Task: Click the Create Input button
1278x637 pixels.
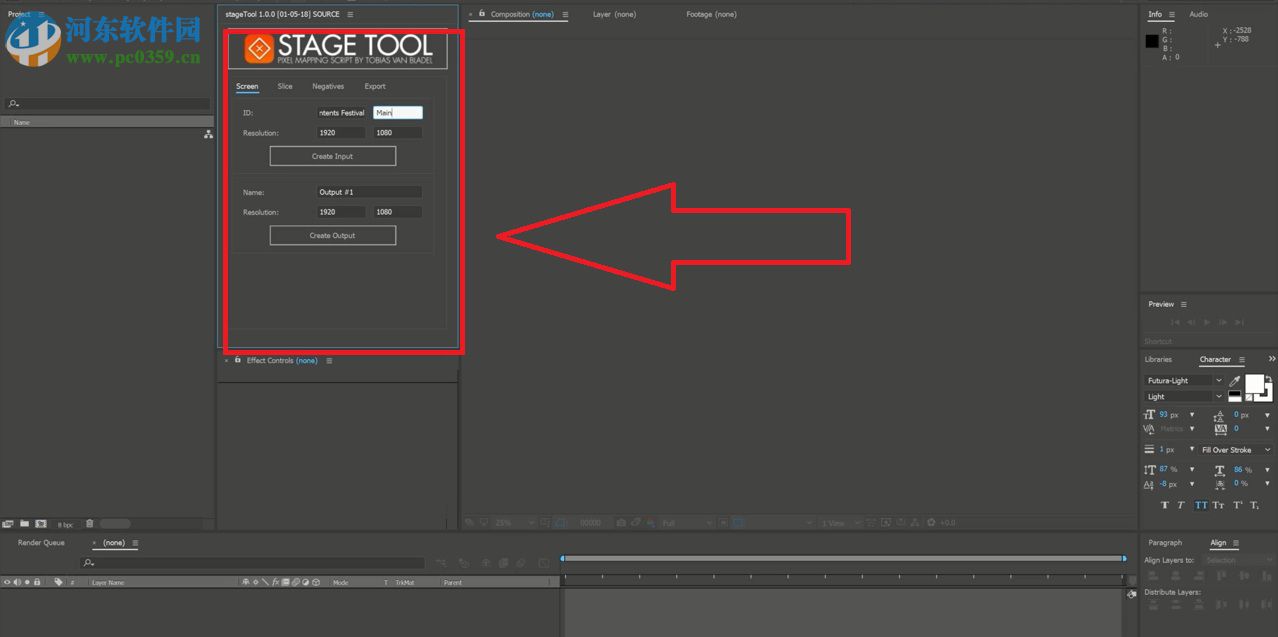Action: (333, 156)
